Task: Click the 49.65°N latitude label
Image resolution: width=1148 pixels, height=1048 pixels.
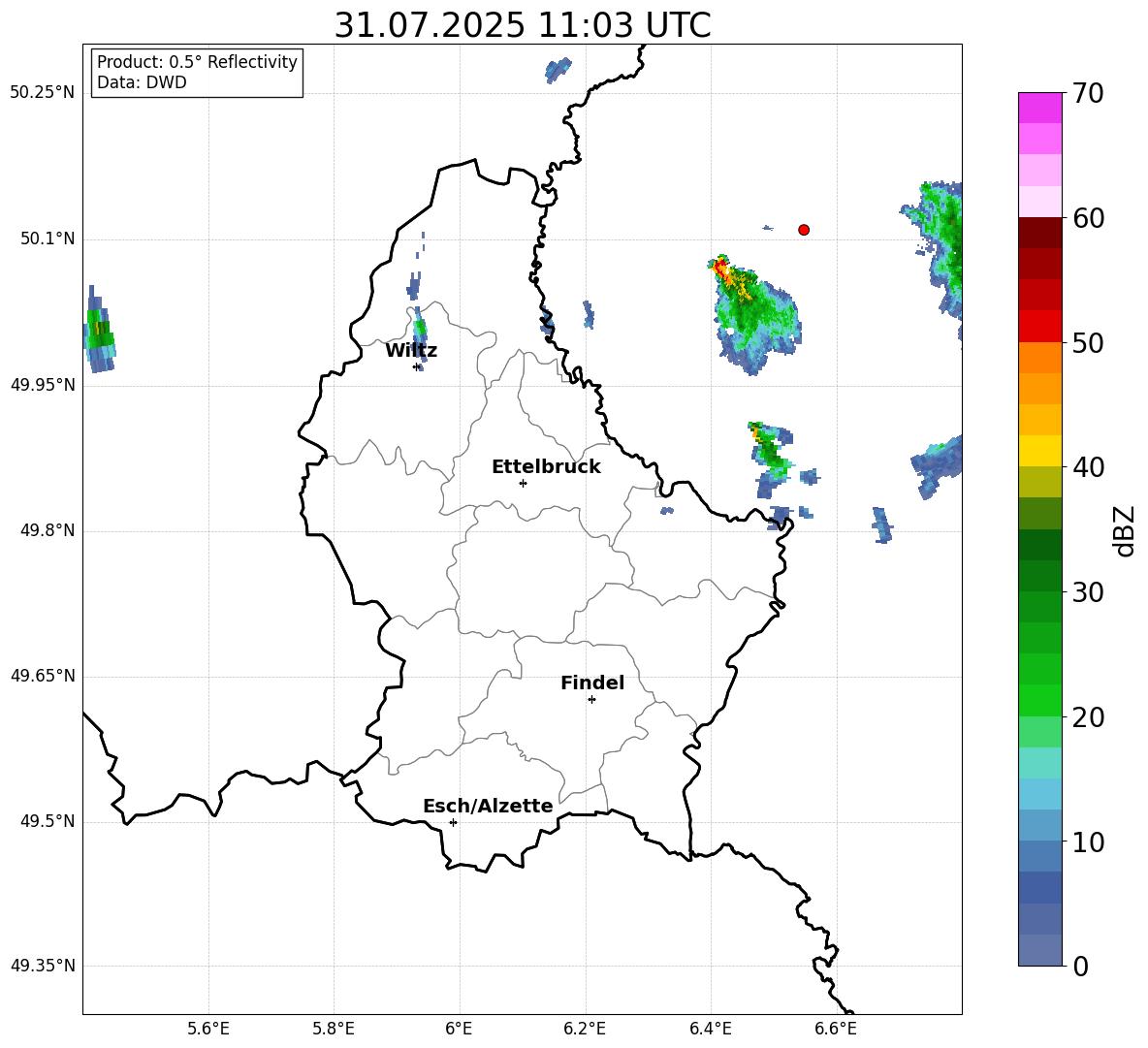Action: (x=43, y=675)
